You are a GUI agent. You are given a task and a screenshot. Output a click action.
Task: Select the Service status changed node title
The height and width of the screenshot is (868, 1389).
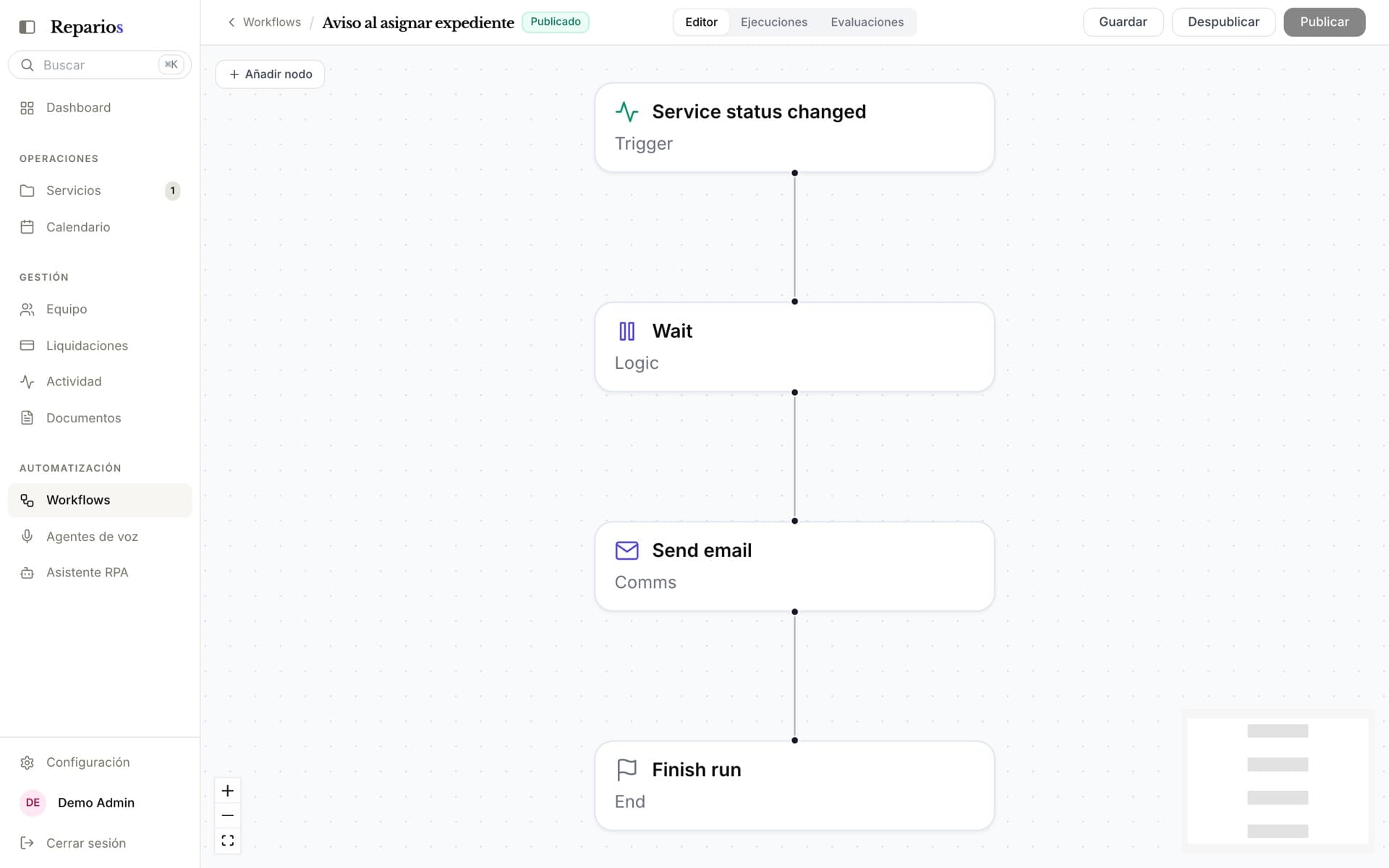pos(759,112)
